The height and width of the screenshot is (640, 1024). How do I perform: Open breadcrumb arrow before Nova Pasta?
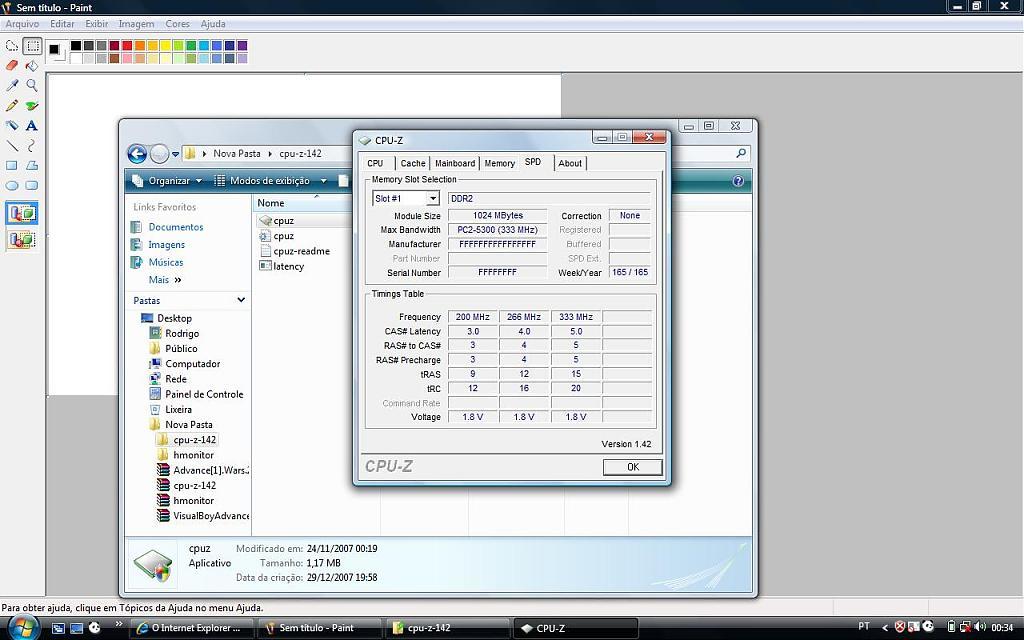point(204,154)
